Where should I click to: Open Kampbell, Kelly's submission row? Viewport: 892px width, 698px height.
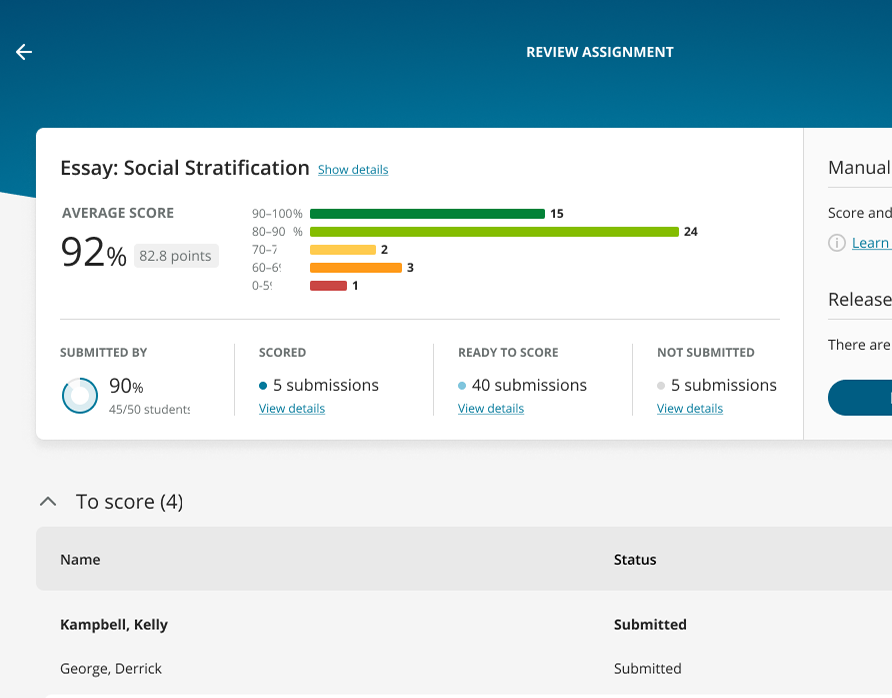[464, 625]
